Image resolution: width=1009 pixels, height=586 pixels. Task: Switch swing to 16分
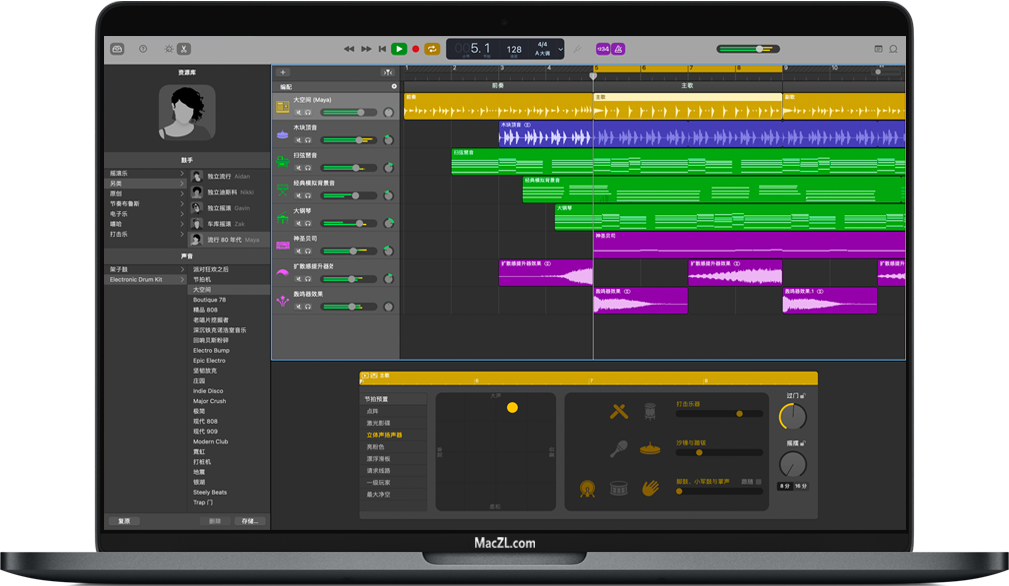[800, 485]
